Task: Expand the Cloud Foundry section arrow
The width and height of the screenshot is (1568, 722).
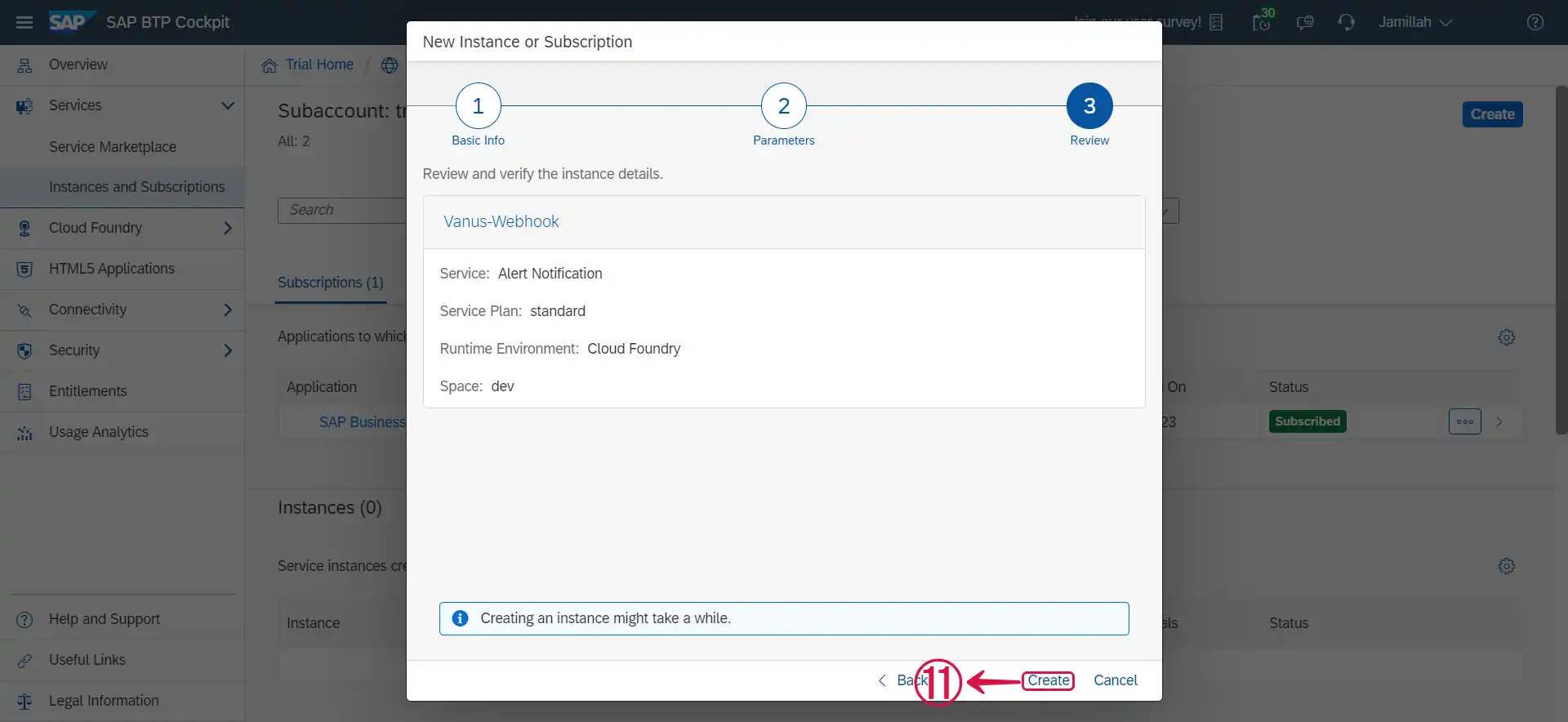Action: coord(228,228)
